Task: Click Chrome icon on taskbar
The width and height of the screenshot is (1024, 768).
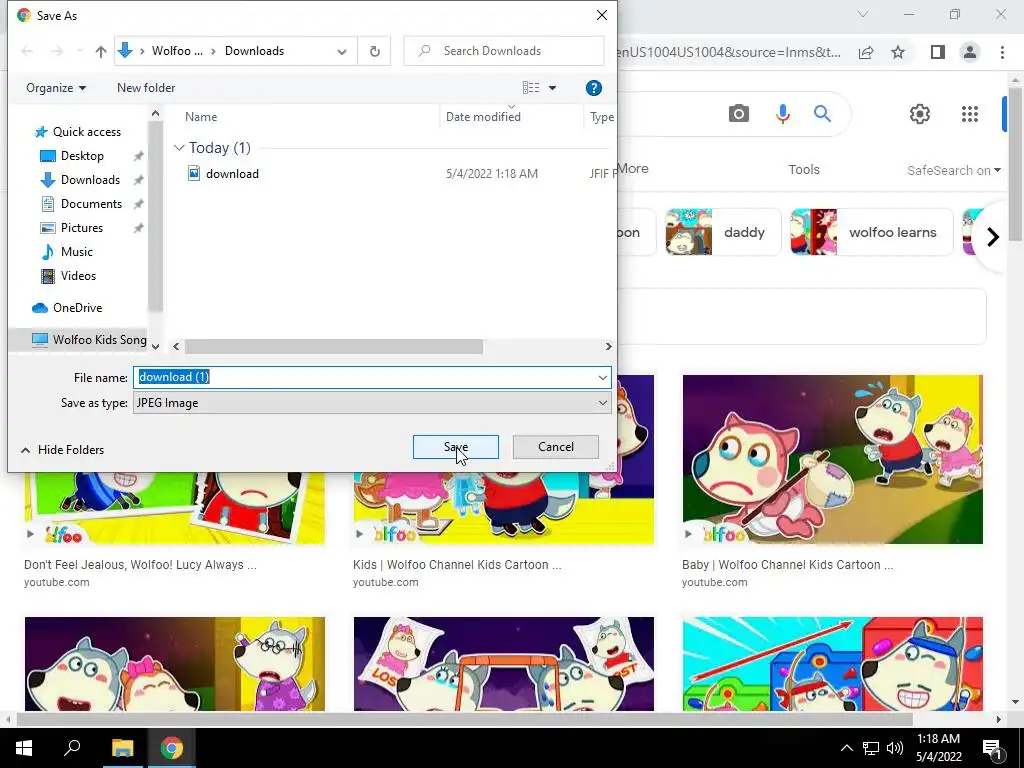Action: [172, 748]
